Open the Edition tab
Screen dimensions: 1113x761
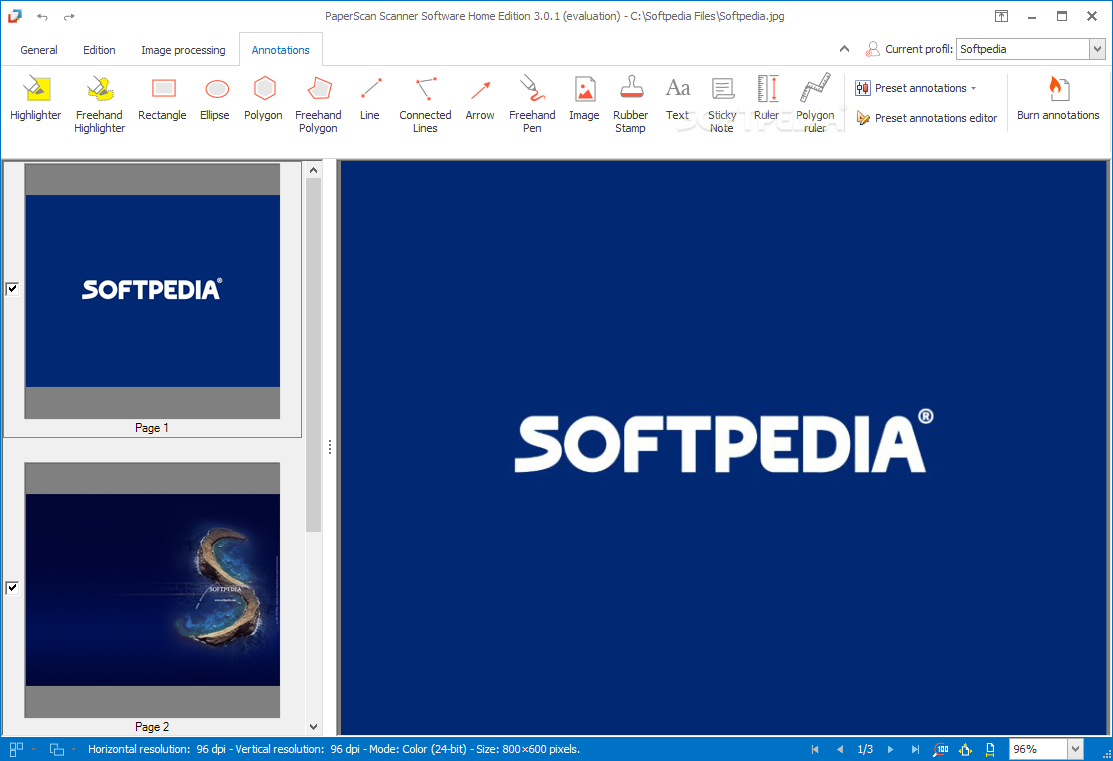(99, 50)
